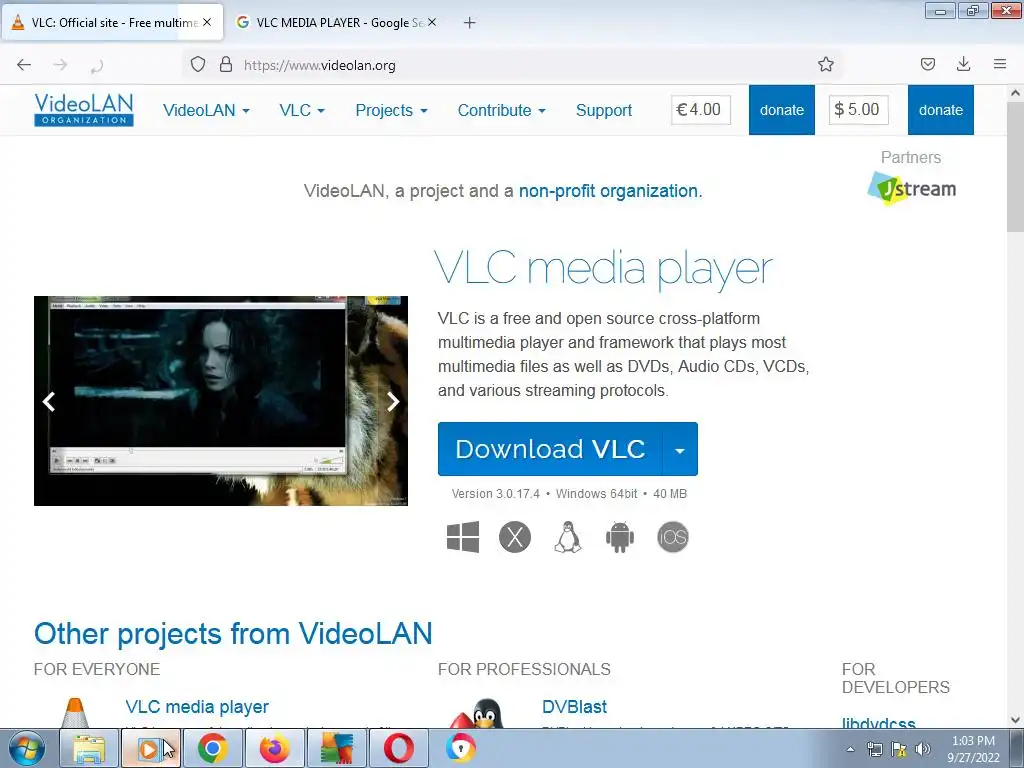The height and width of the screenshot is (768, 1024).
Task: Click the 'Version 3.0.17.4' text
Action: tap(496, 494)
